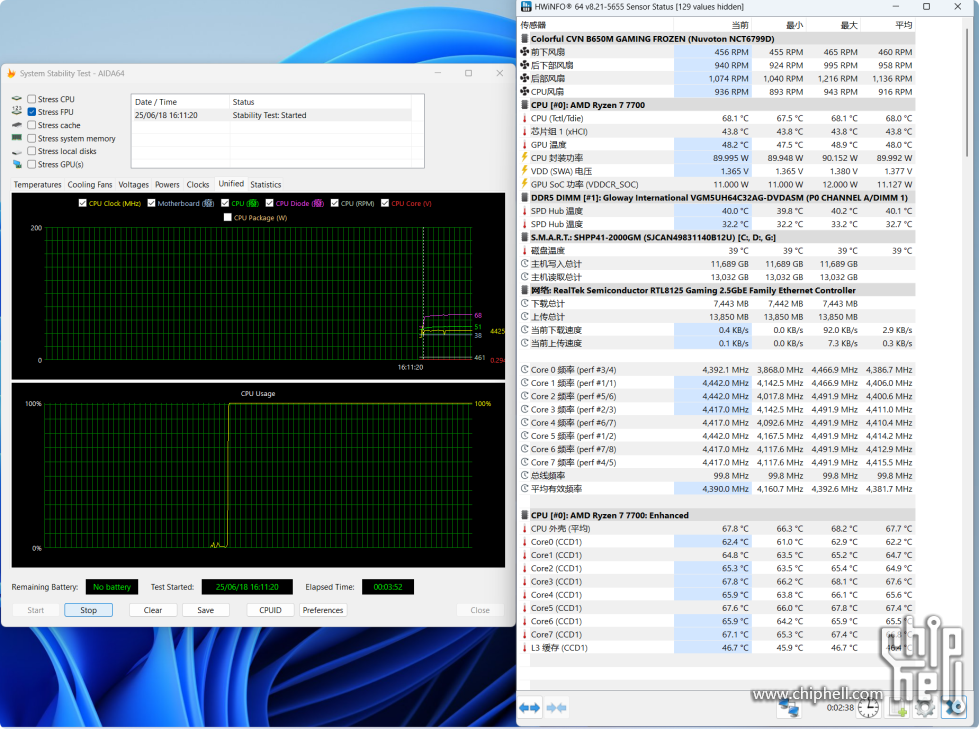
Task: Click the fan icon on the 前下风扇 row
Action: pyautogui.click(x=524, y=52)
